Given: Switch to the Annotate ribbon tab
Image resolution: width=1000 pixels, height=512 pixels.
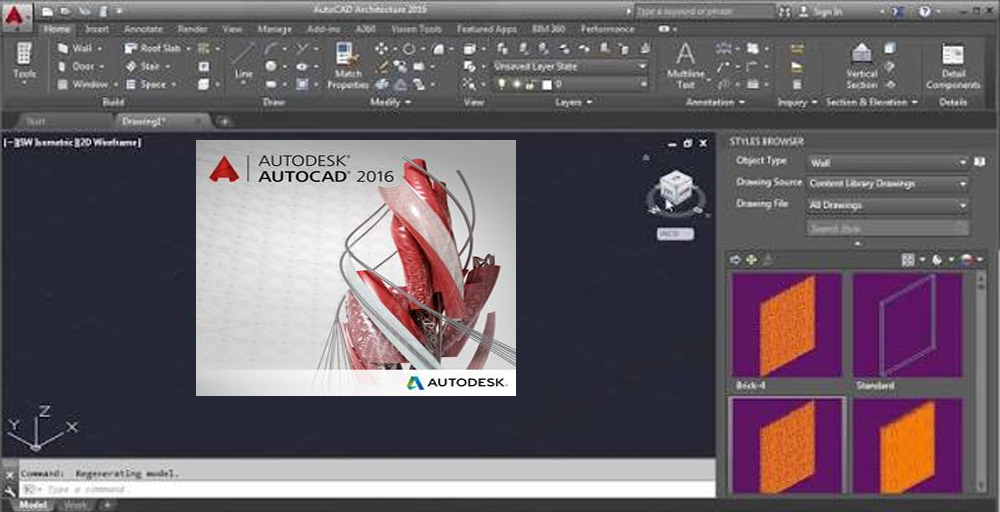Looking at the screenshot, I should point(143,29).
